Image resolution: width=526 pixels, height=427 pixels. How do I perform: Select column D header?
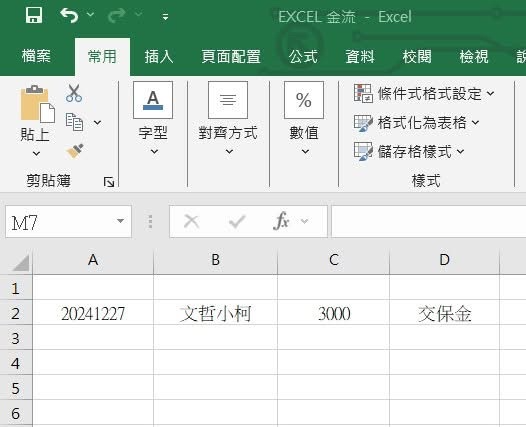444,260
